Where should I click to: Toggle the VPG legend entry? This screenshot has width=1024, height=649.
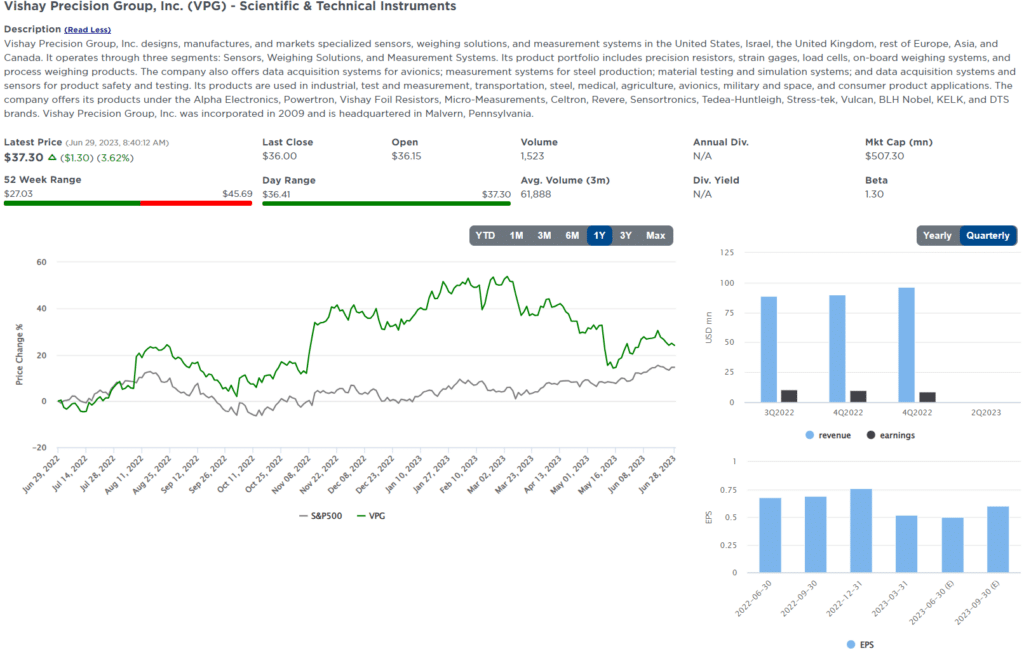[x=372, y=516]
